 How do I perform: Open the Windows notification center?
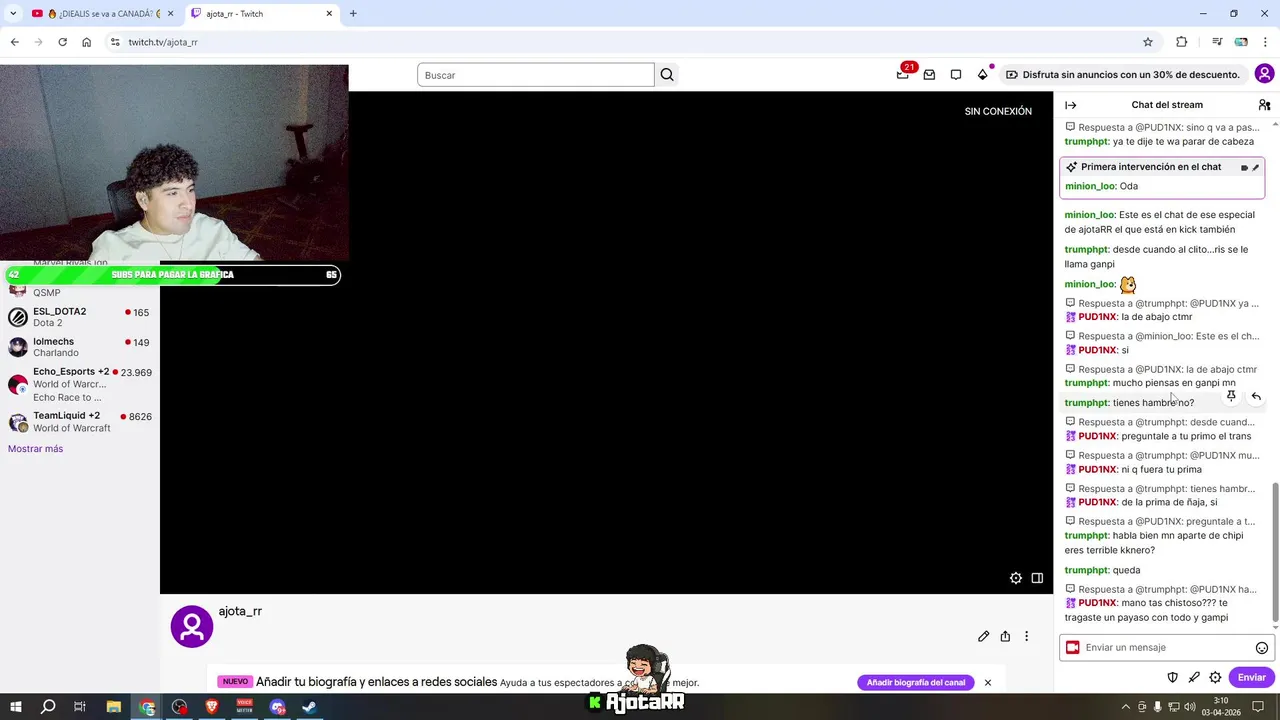click(1260, 707)
